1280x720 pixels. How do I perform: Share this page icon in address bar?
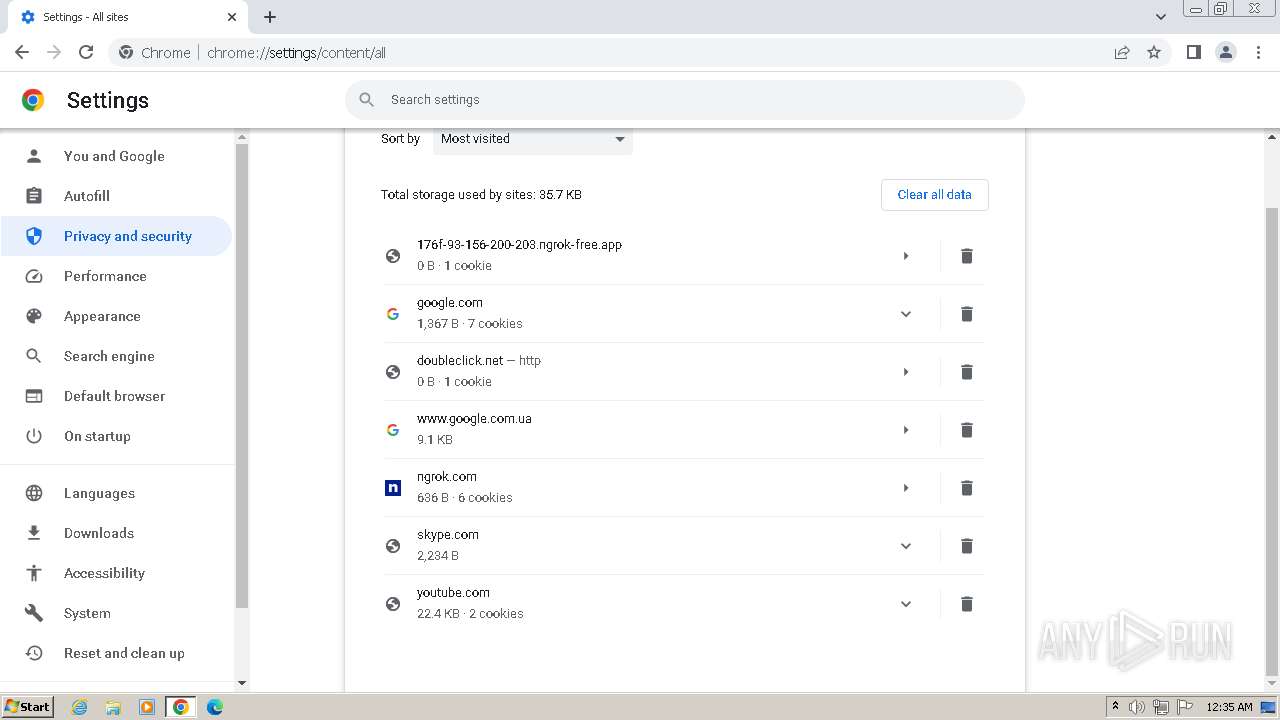click(1122, 52)
